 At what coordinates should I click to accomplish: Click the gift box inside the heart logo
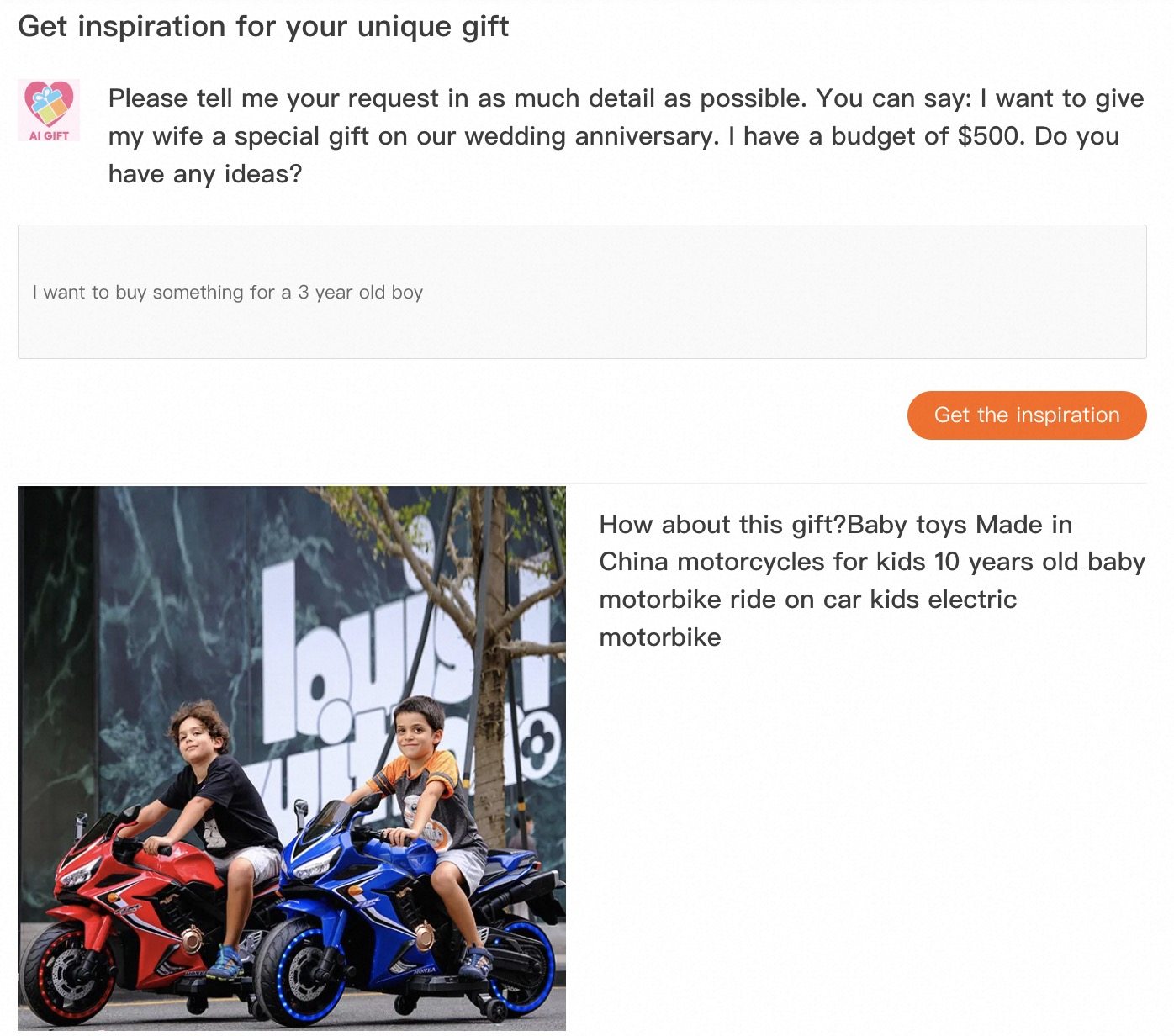[49, 104]
